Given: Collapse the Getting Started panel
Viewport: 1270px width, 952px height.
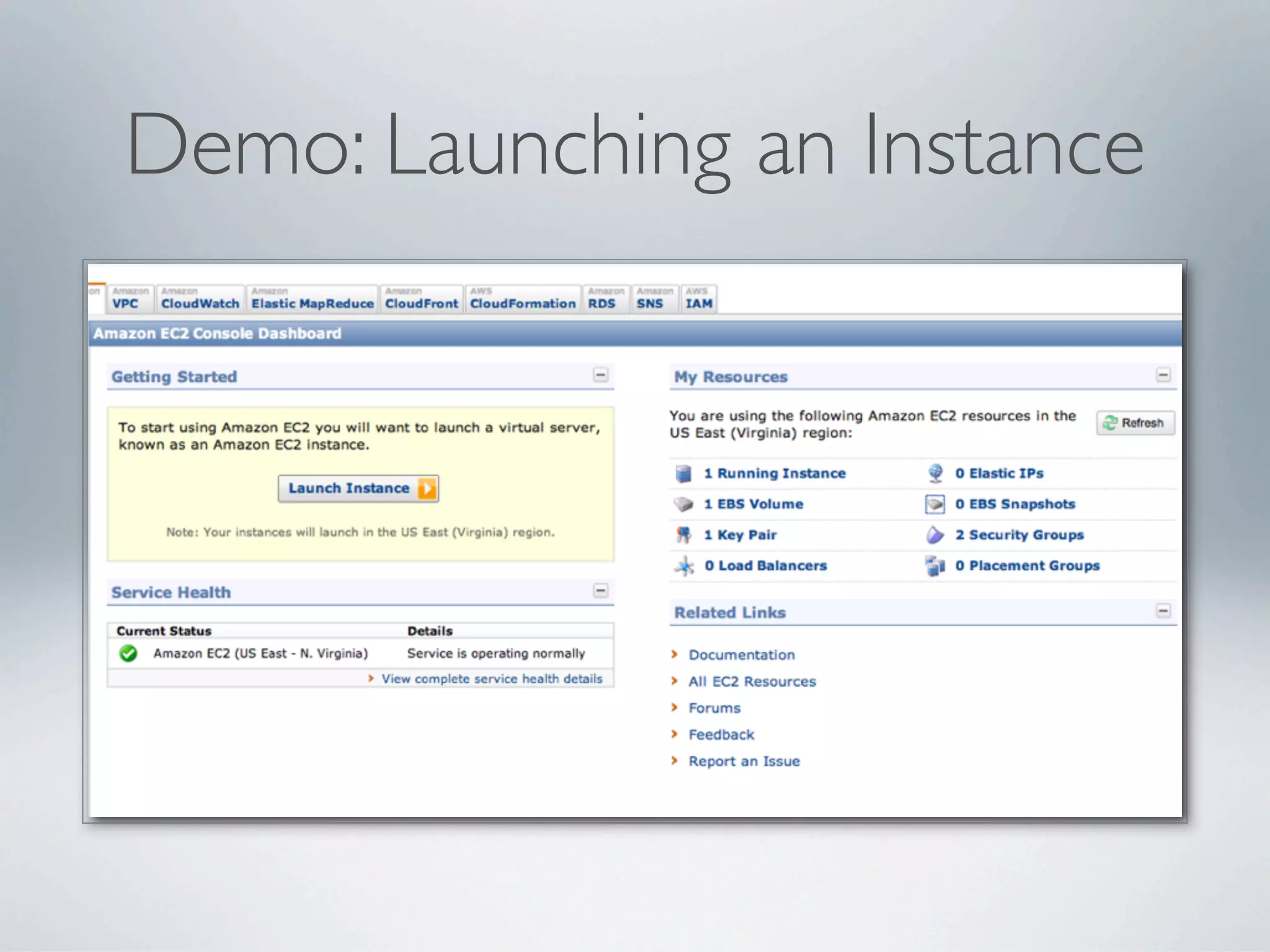Looking at the screenshot, I should (600, 375).
